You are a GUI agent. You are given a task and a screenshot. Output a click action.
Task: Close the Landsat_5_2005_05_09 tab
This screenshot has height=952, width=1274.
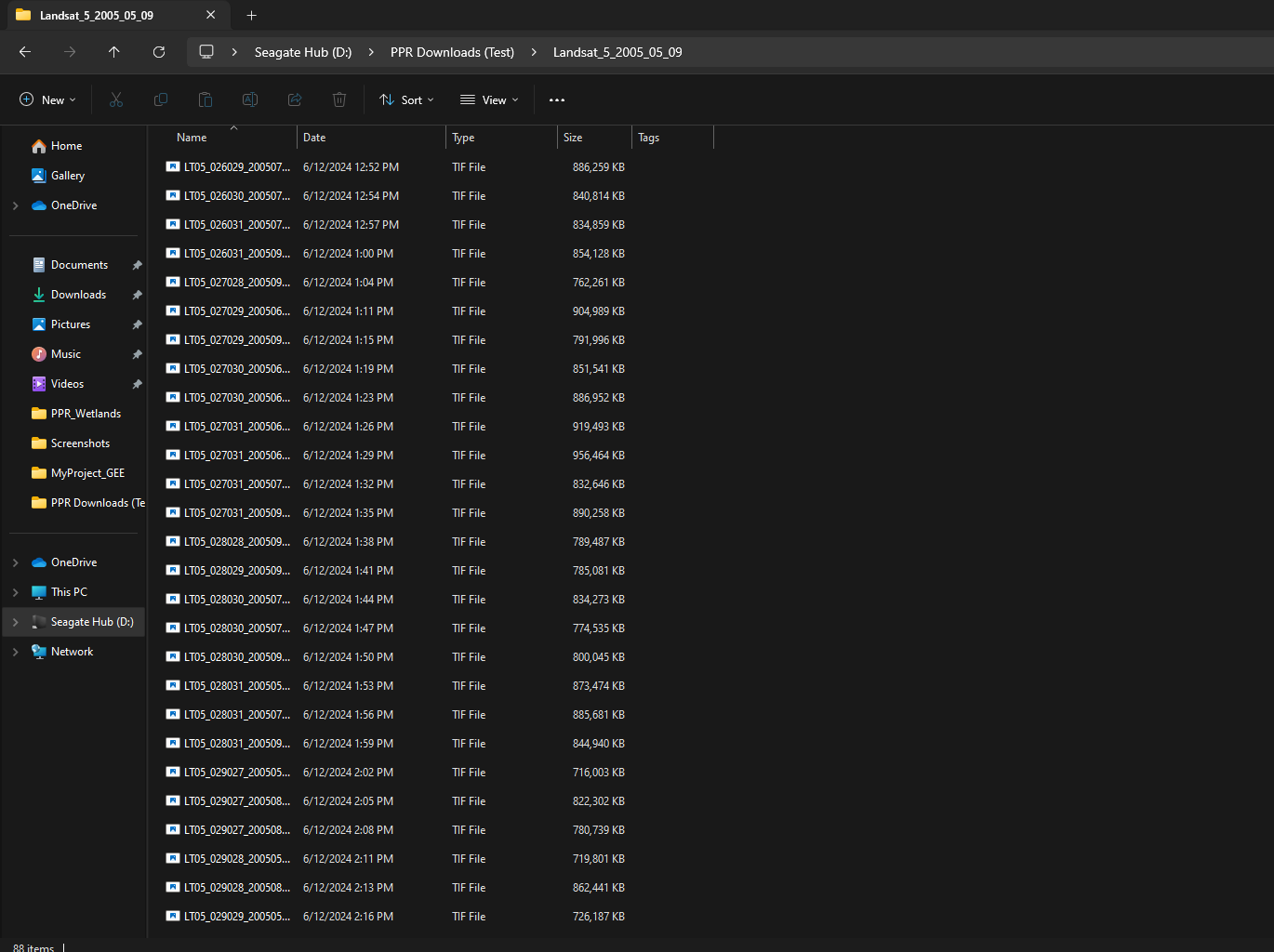[x=211, y=15]
